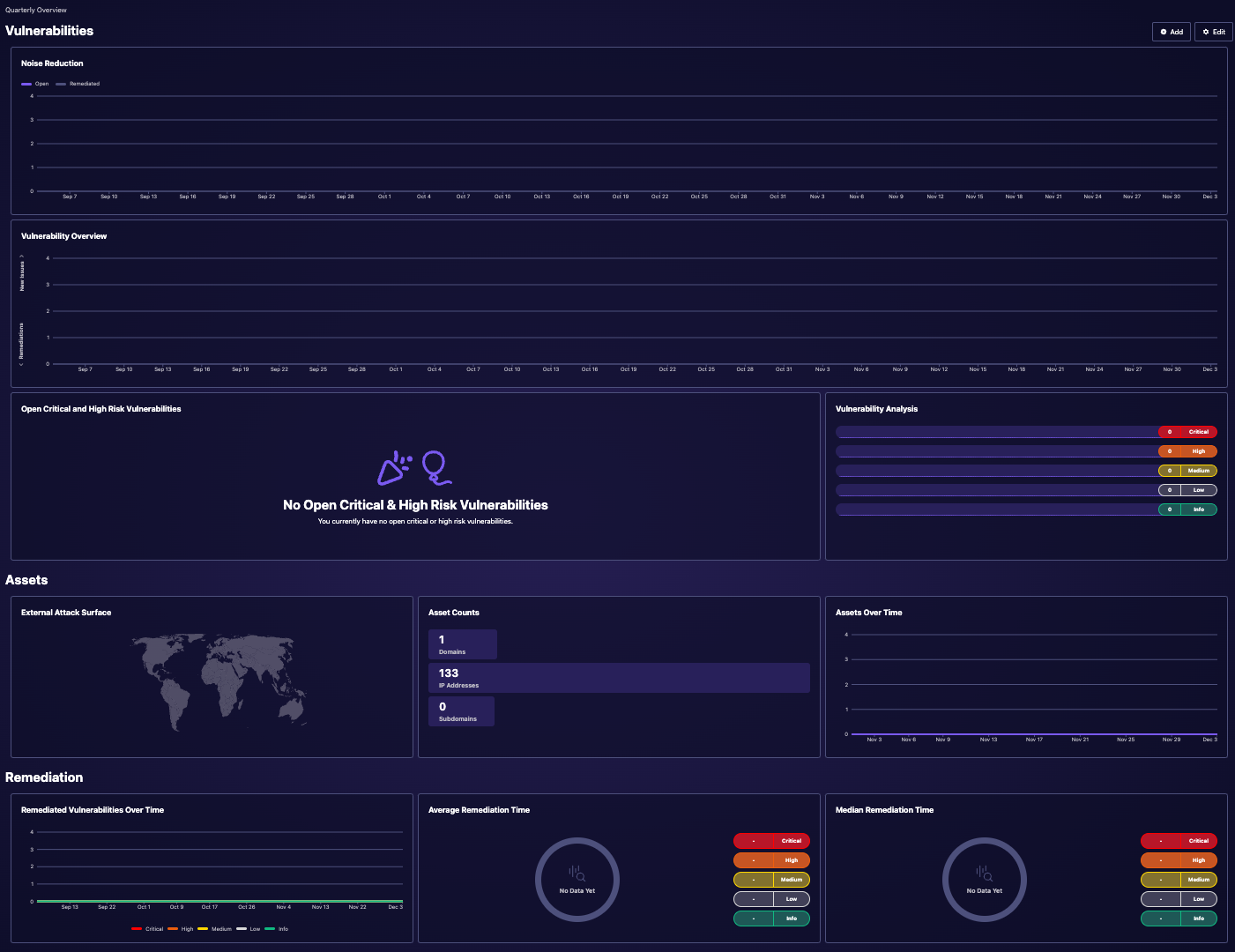Viewport: 1235px width, 952px height.
Task: Click the 0 Subdomains tile
Action: (x=461, y=711)
